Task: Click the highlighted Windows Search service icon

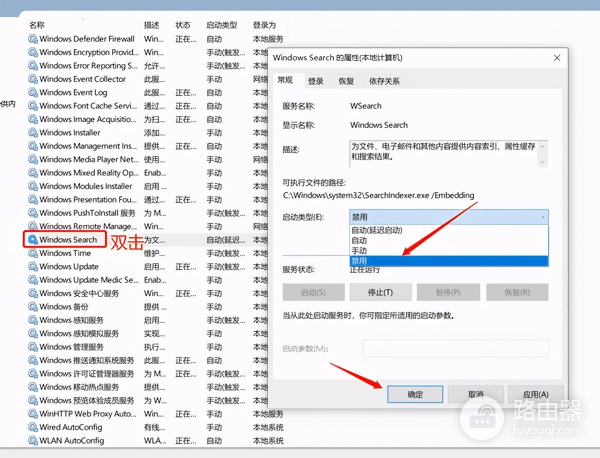Action: coord(33,240)
